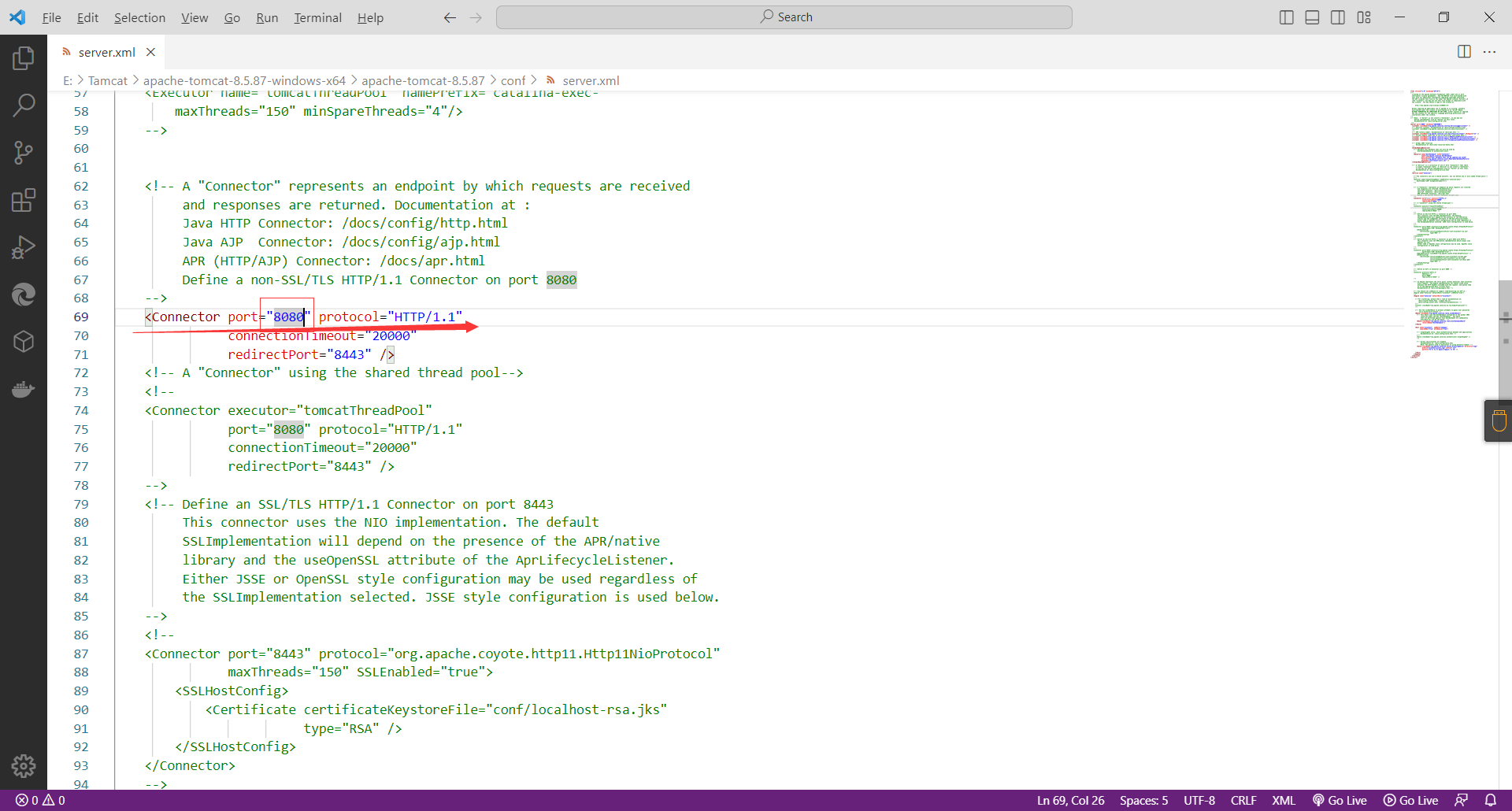Go forward with the right arrow
1512x811 pixels.
coord(476,17)
